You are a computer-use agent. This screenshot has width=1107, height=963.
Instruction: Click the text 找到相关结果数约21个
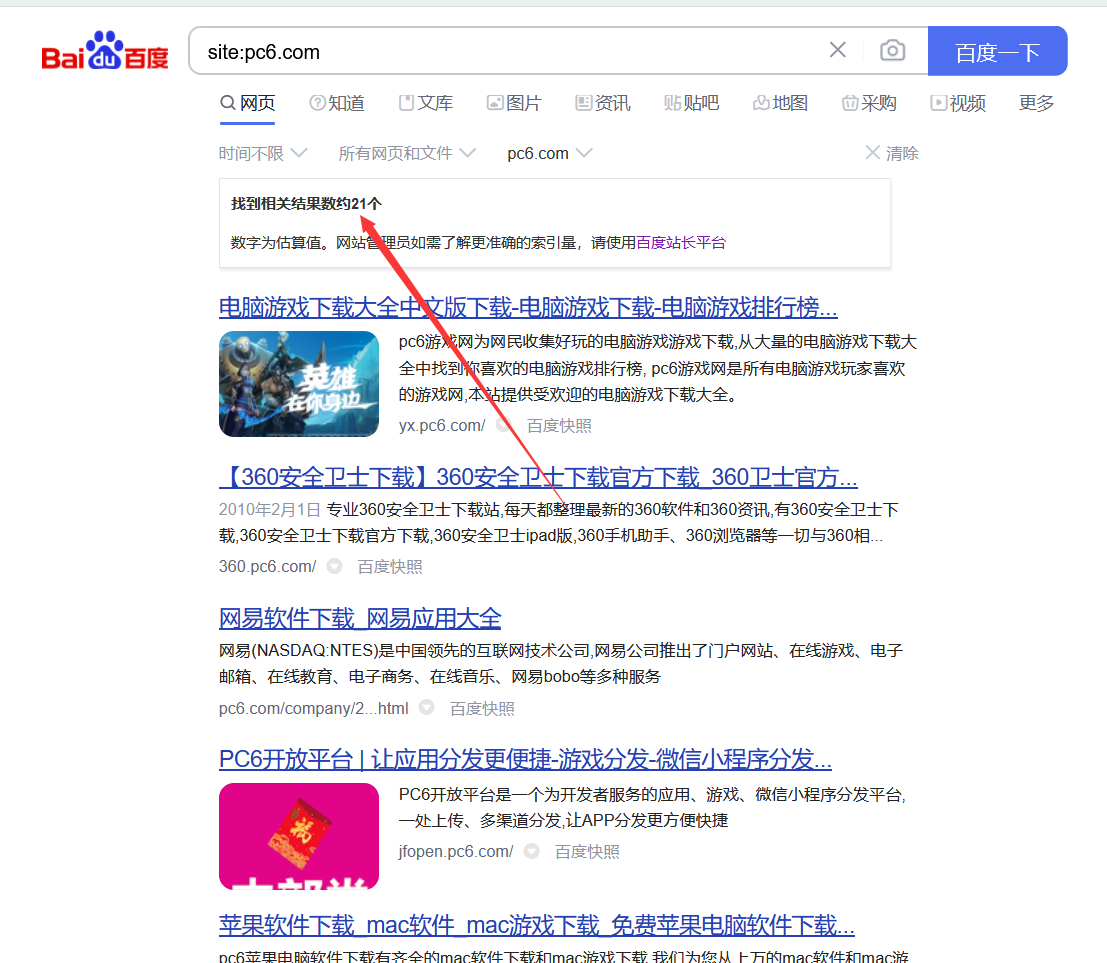click(306, 204)
